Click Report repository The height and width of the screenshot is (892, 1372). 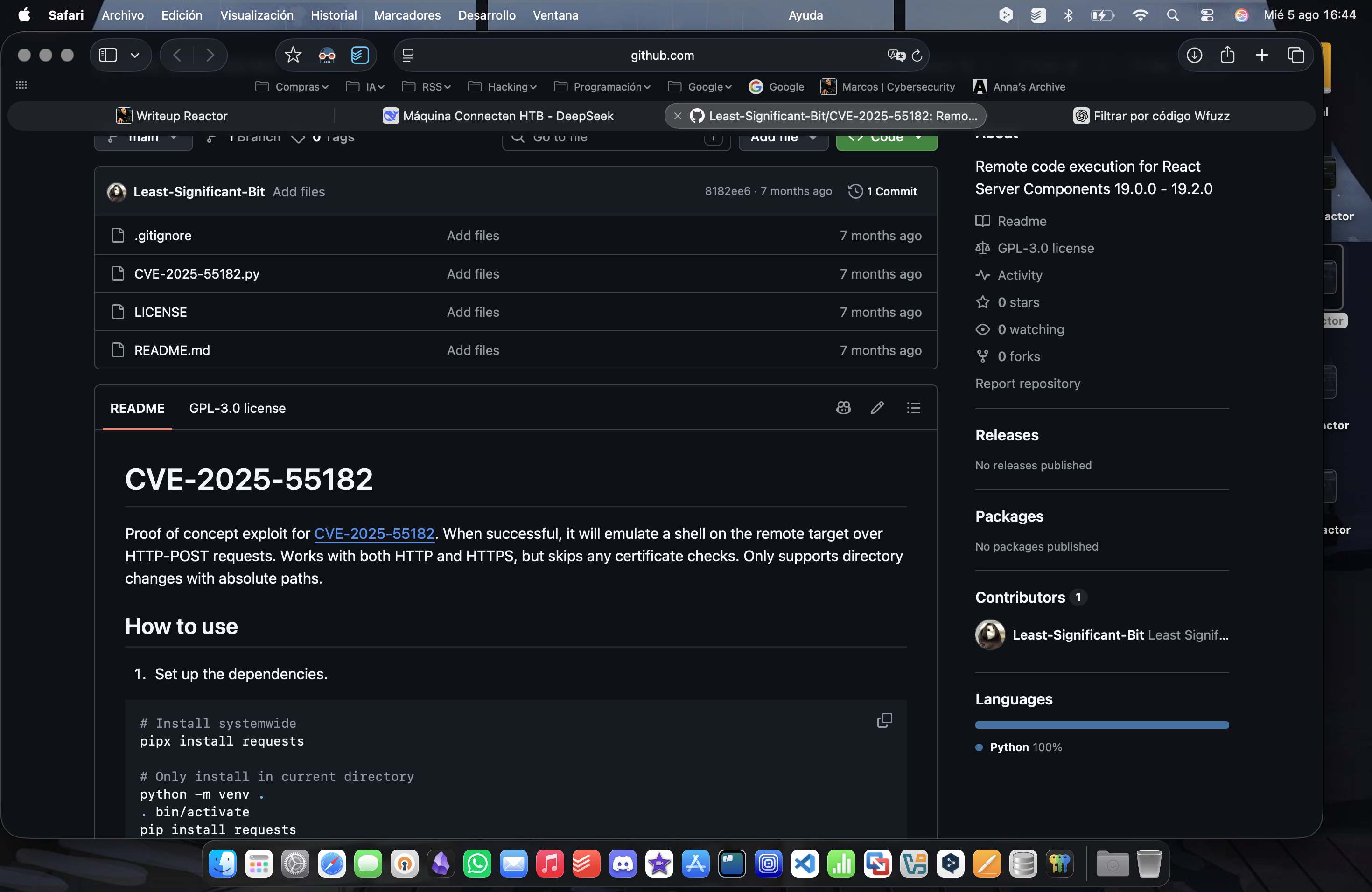(1028, 383)
